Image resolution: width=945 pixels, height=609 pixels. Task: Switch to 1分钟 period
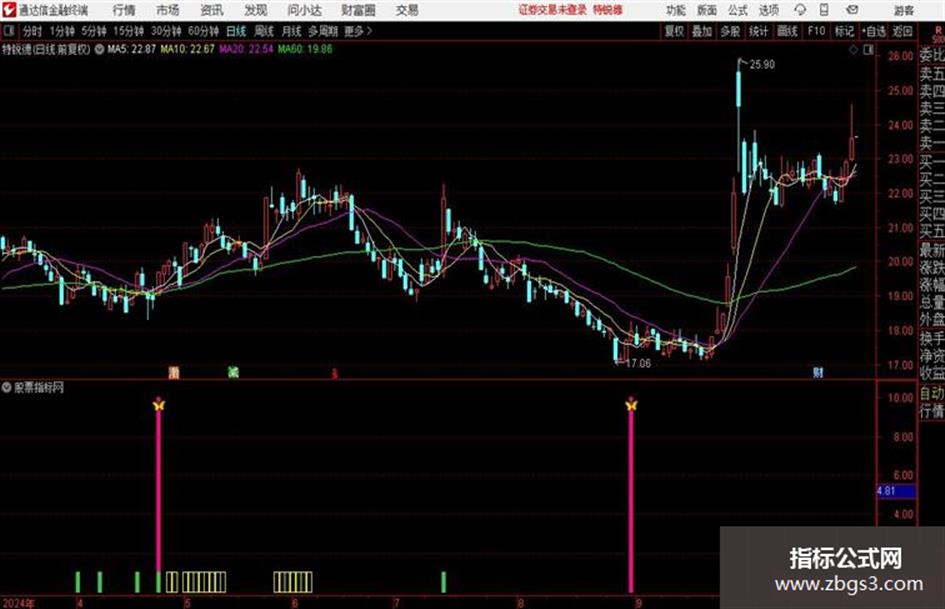tap(62, 31)
